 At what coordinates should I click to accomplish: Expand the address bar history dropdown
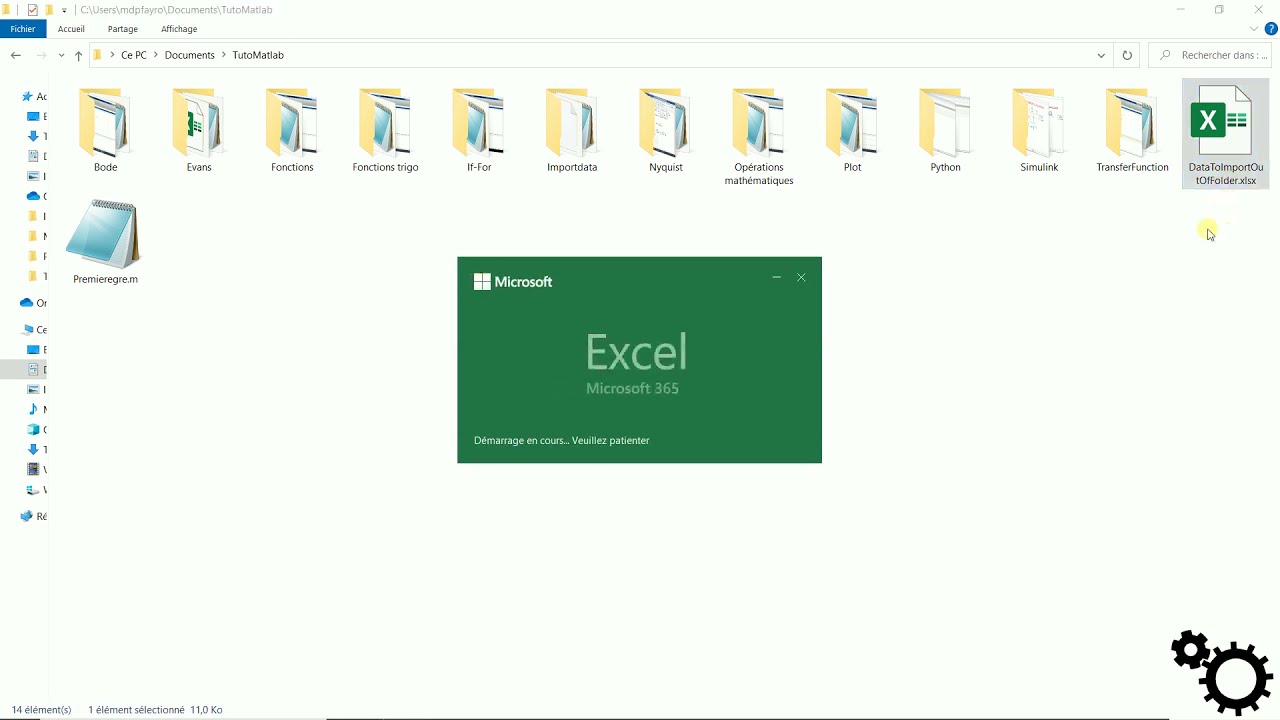(x=1101, y=55)
